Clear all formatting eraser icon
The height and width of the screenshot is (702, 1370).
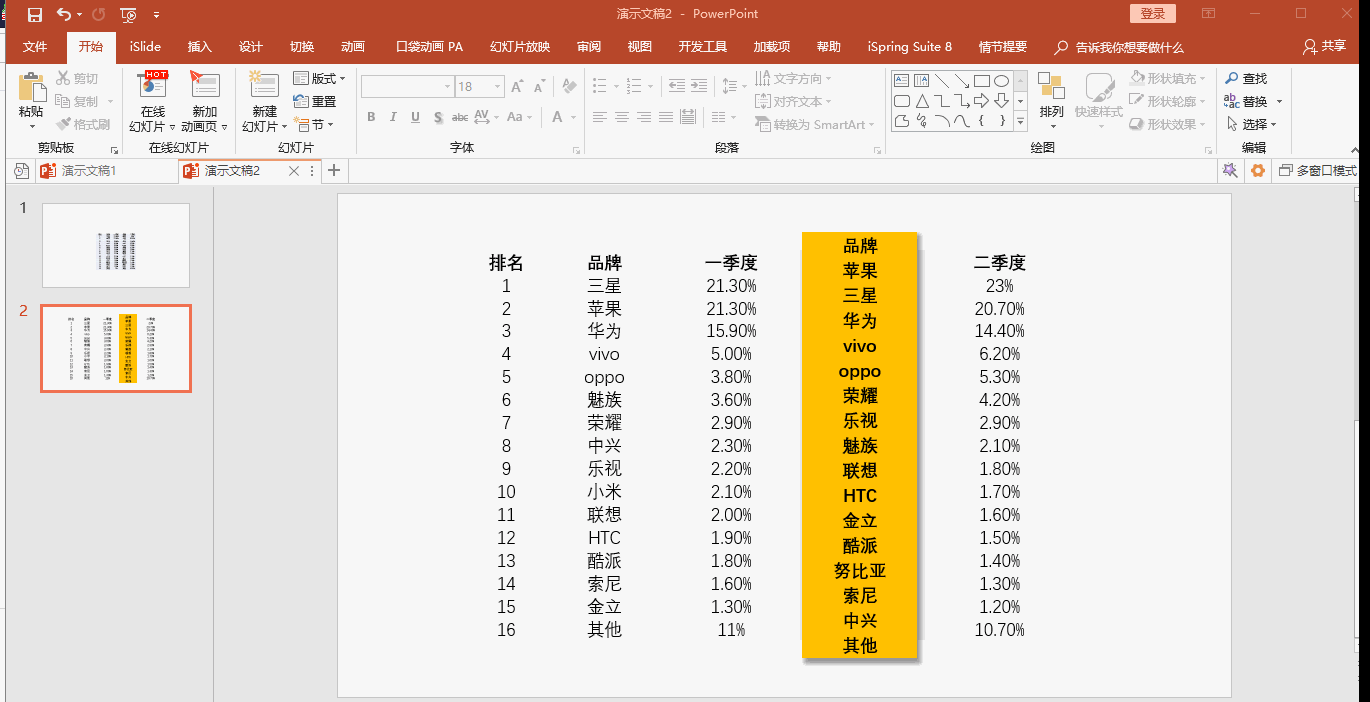[569, 87]
